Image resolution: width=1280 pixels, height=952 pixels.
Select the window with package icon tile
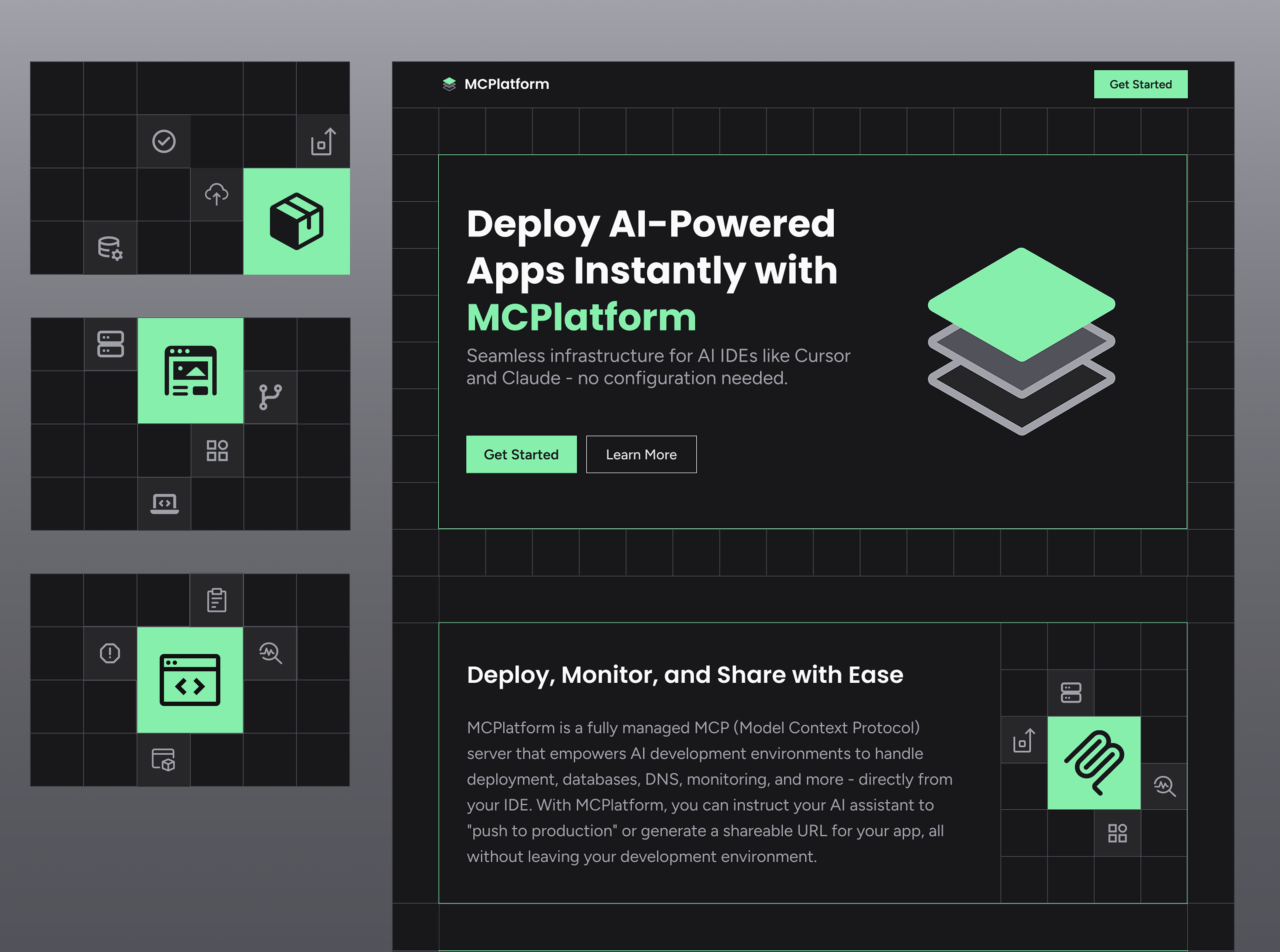[163, 760]
